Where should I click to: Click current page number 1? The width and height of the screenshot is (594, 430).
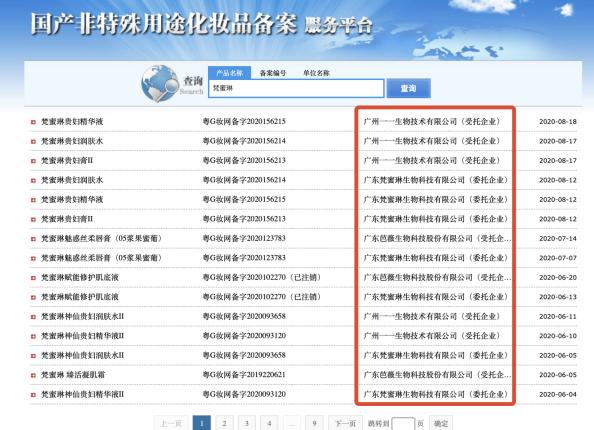pos(202,423)
